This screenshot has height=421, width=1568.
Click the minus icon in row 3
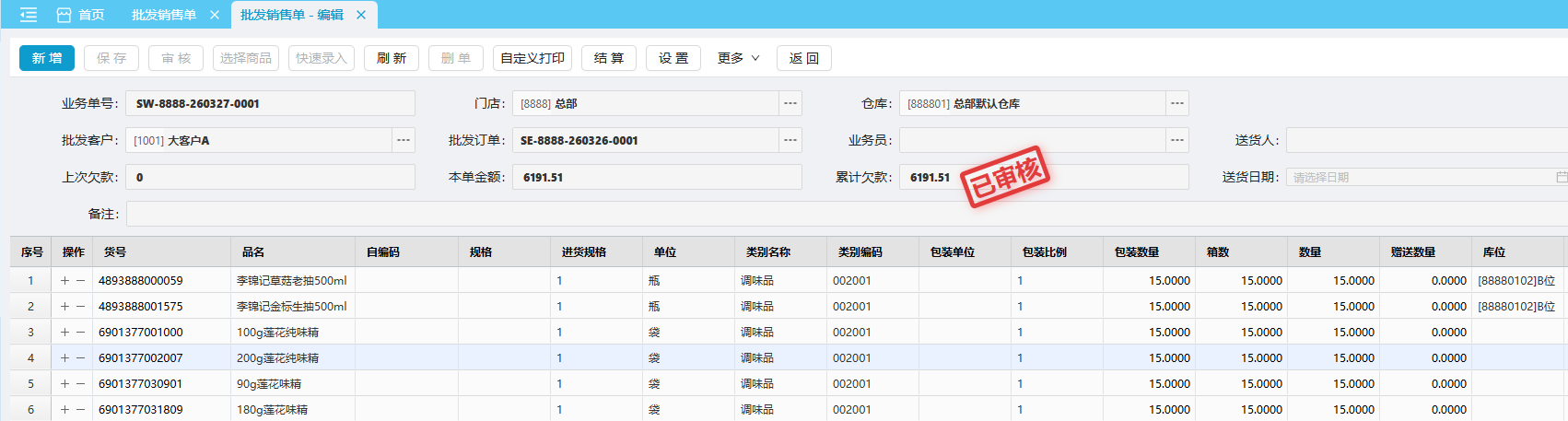point(81,333)
